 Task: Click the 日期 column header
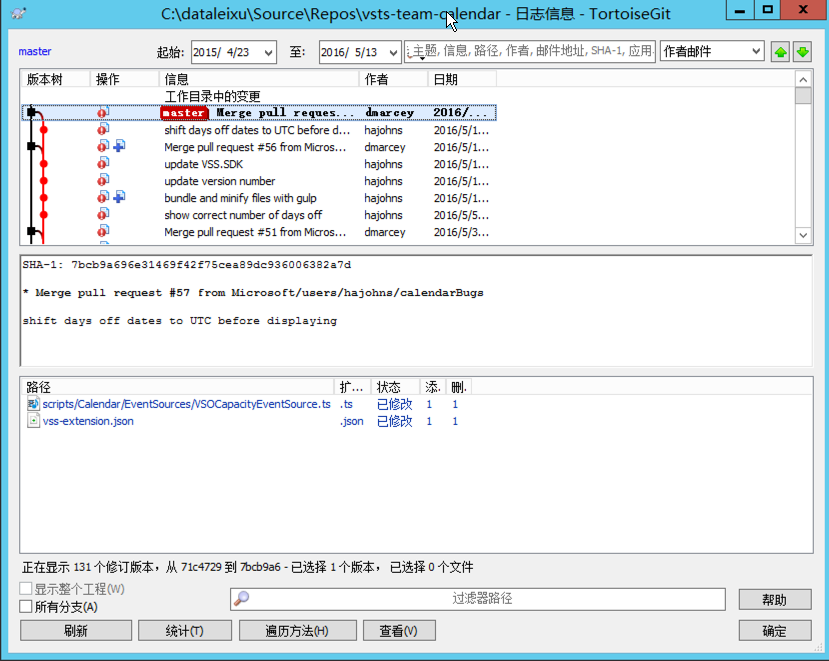click(462, 79)
